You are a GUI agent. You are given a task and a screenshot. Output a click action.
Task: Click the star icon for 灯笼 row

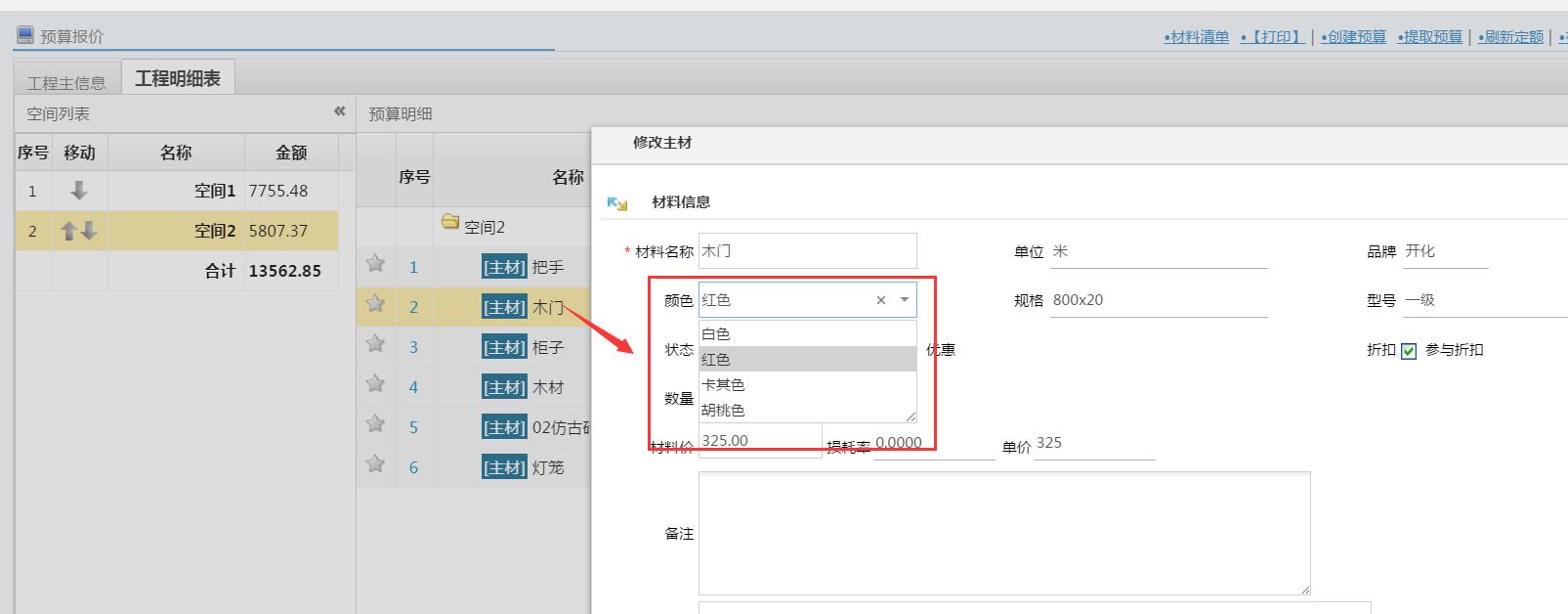pyautogui.click(x=375, y=464)
